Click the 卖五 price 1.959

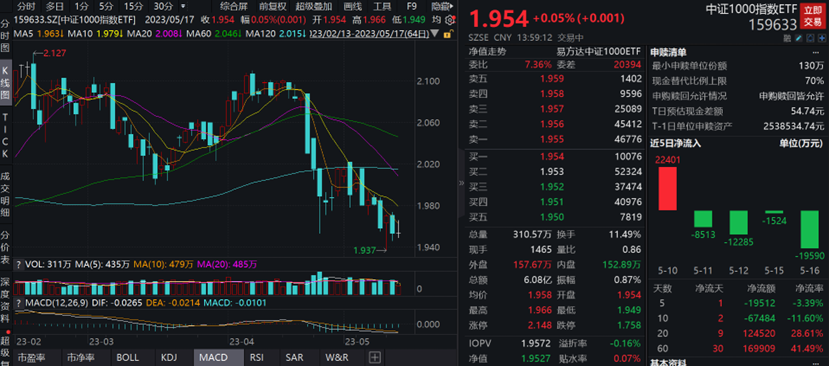[552, 79]
